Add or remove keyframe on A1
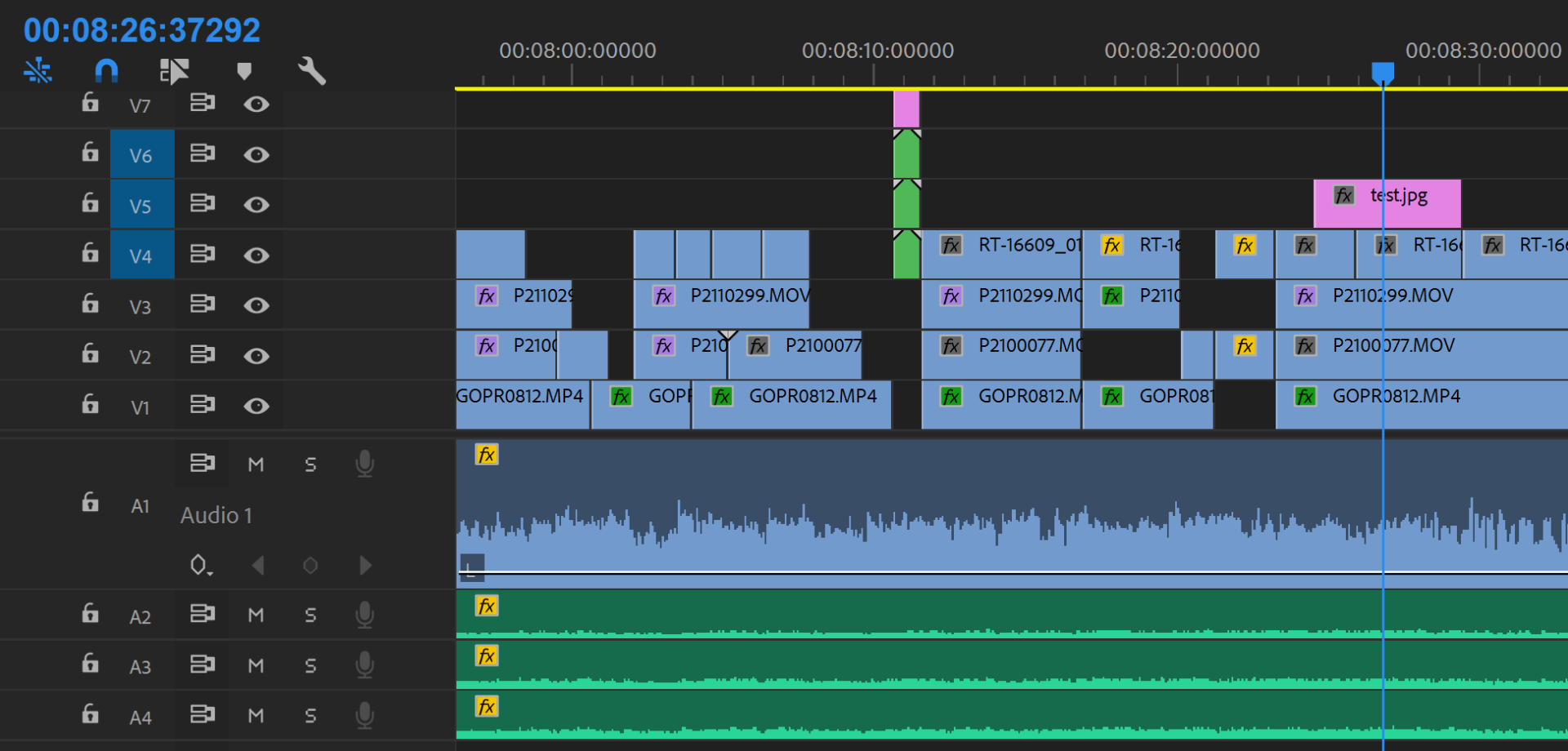This screenshot has width=1568, height=751. (x=310, y=565)
